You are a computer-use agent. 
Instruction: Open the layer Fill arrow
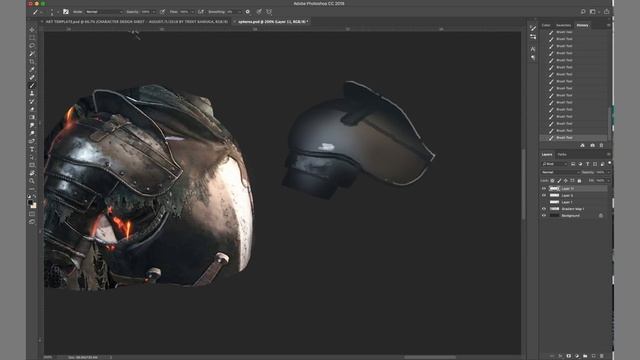609,180
